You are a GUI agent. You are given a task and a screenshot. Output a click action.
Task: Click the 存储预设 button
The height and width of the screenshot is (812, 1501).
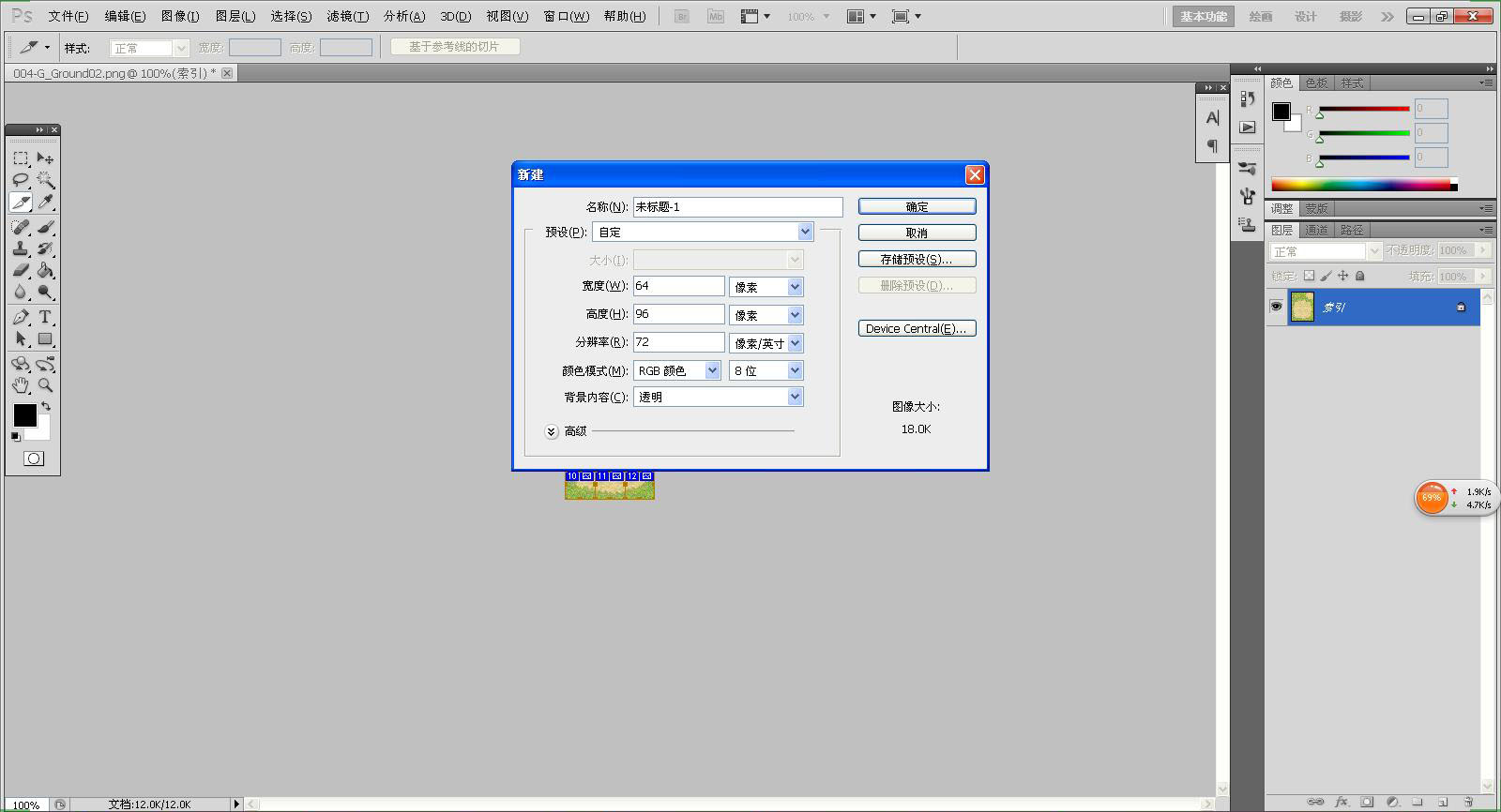917,259
